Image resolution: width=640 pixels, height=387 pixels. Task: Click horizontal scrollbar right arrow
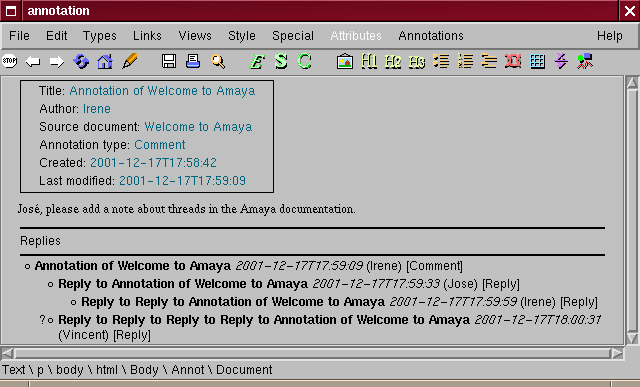[617, 353]
